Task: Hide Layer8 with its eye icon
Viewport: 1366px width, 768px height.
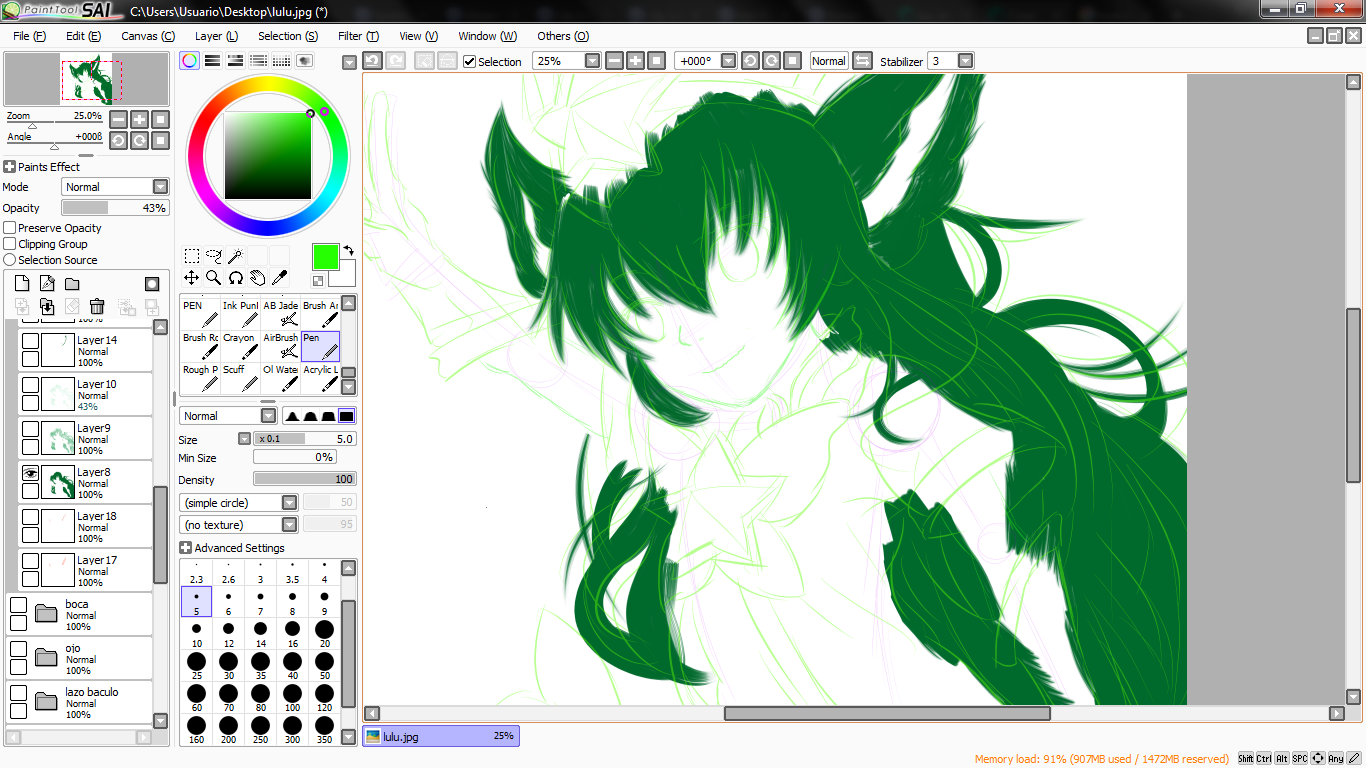Action: 30,474
